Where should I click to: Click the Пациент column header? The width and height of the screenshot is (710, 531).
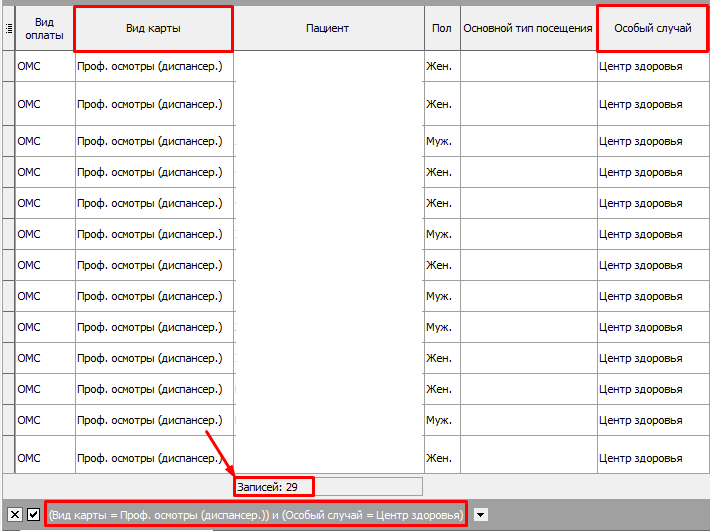point(327,29)
